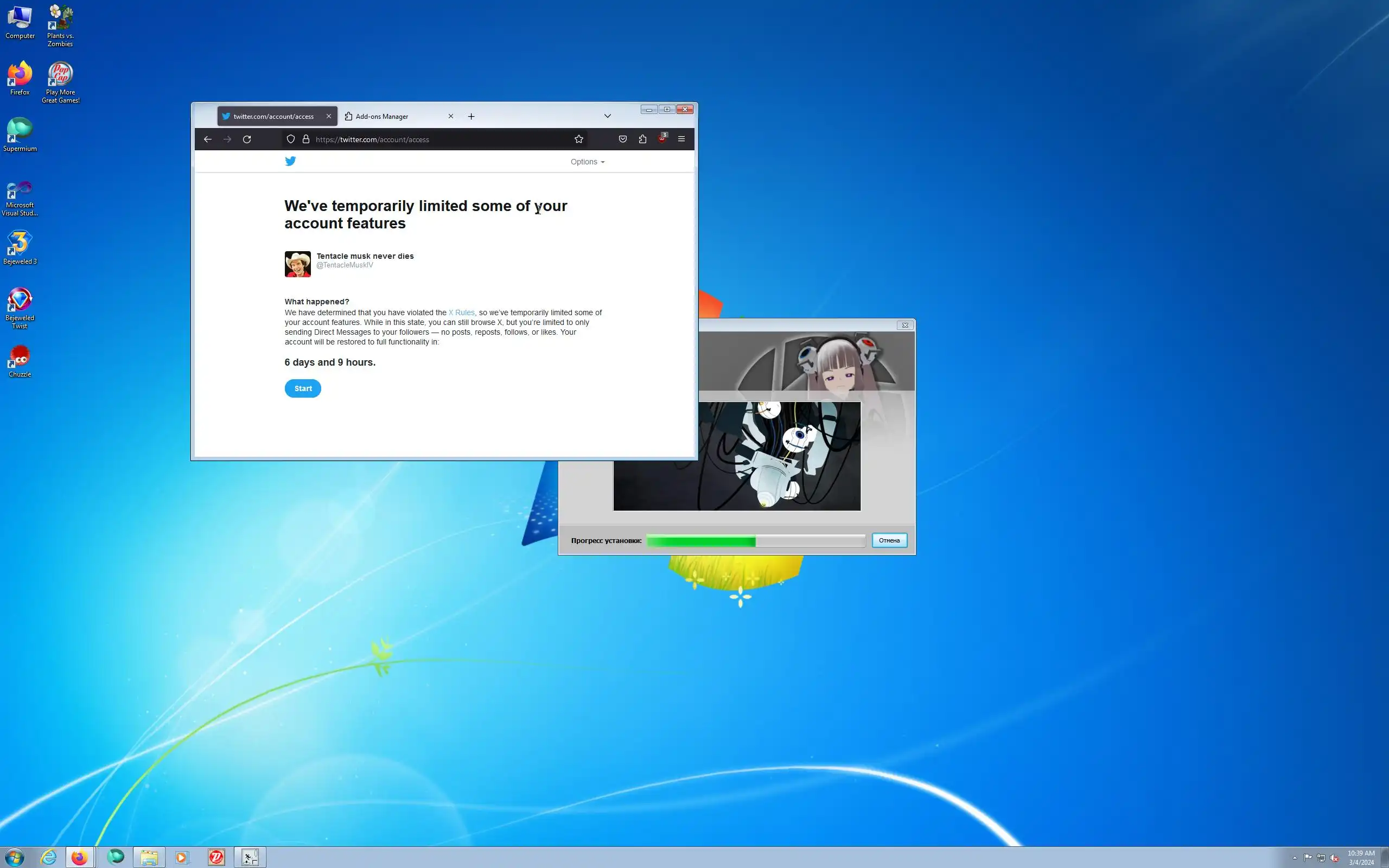Image resolution: width=1389 pixels, height=868 pixels.
Task: Click the Firefox reload button
Action: [x=247, y=139]
